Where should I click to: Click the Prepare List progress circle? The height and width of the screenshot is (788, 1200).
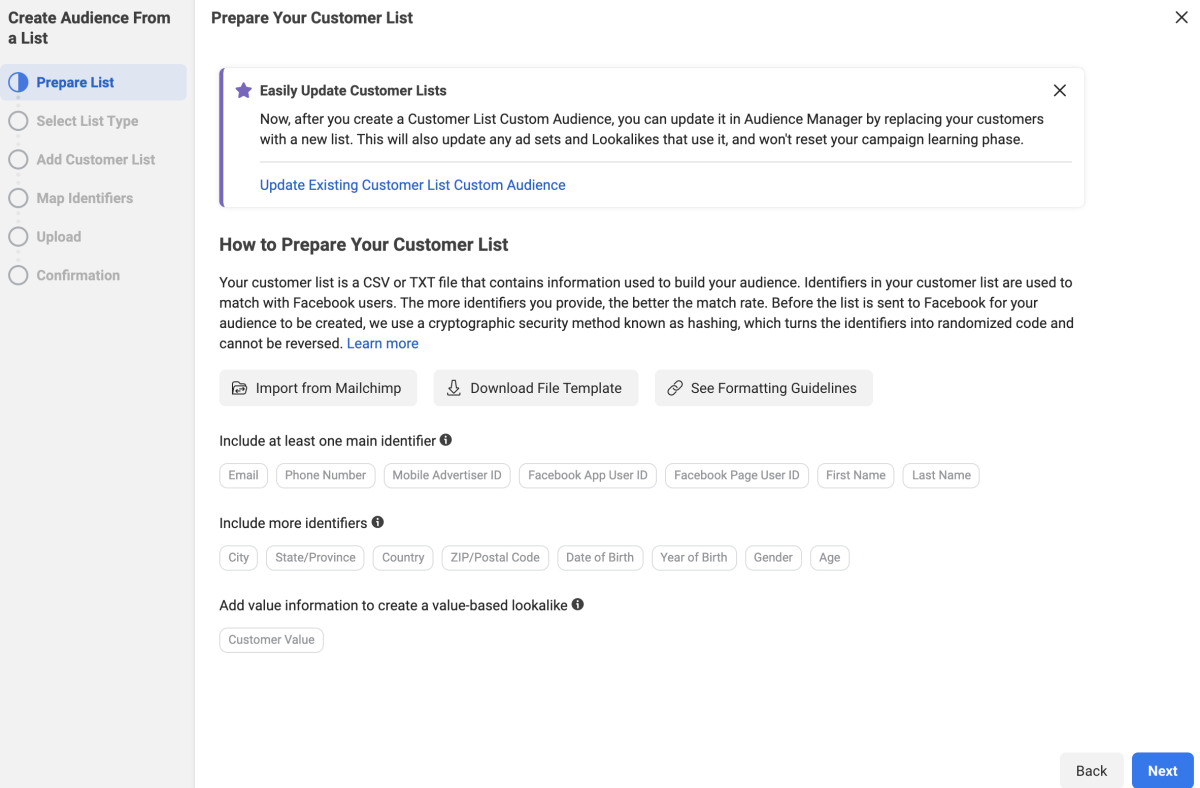[x=18, y=81]
